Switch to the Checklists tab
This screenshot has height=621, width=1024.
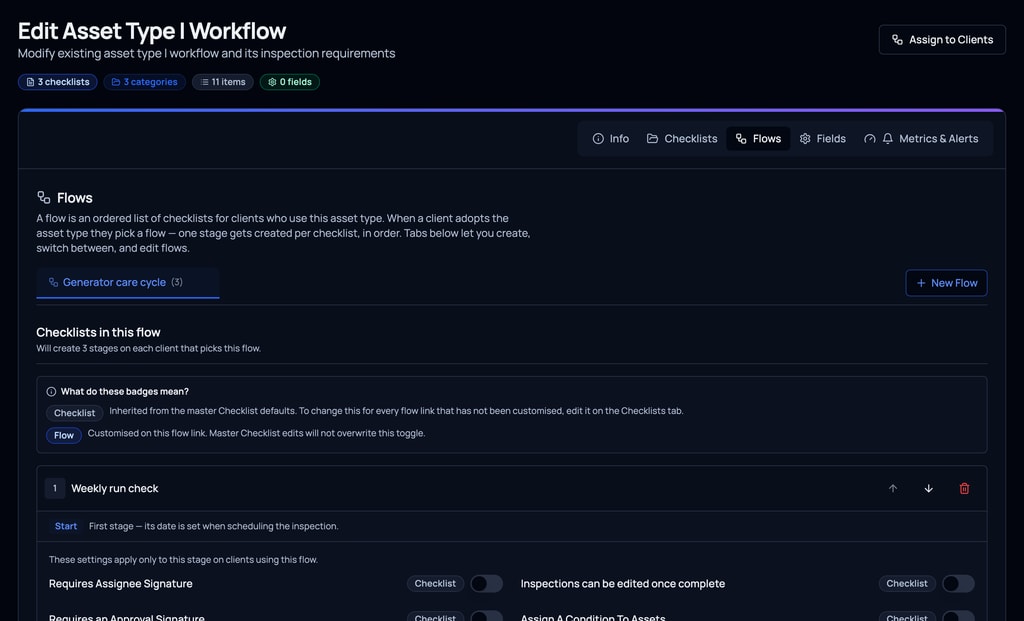coord(682,138)
